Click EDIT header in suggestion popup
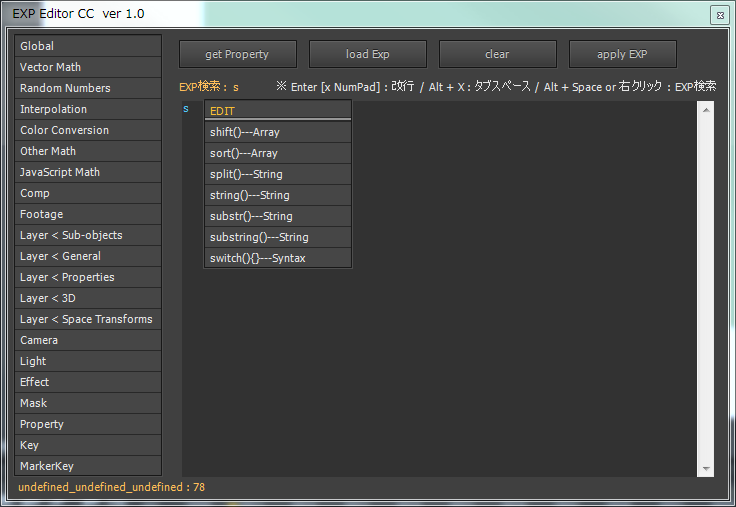The image size is (736, 507). 278,111
